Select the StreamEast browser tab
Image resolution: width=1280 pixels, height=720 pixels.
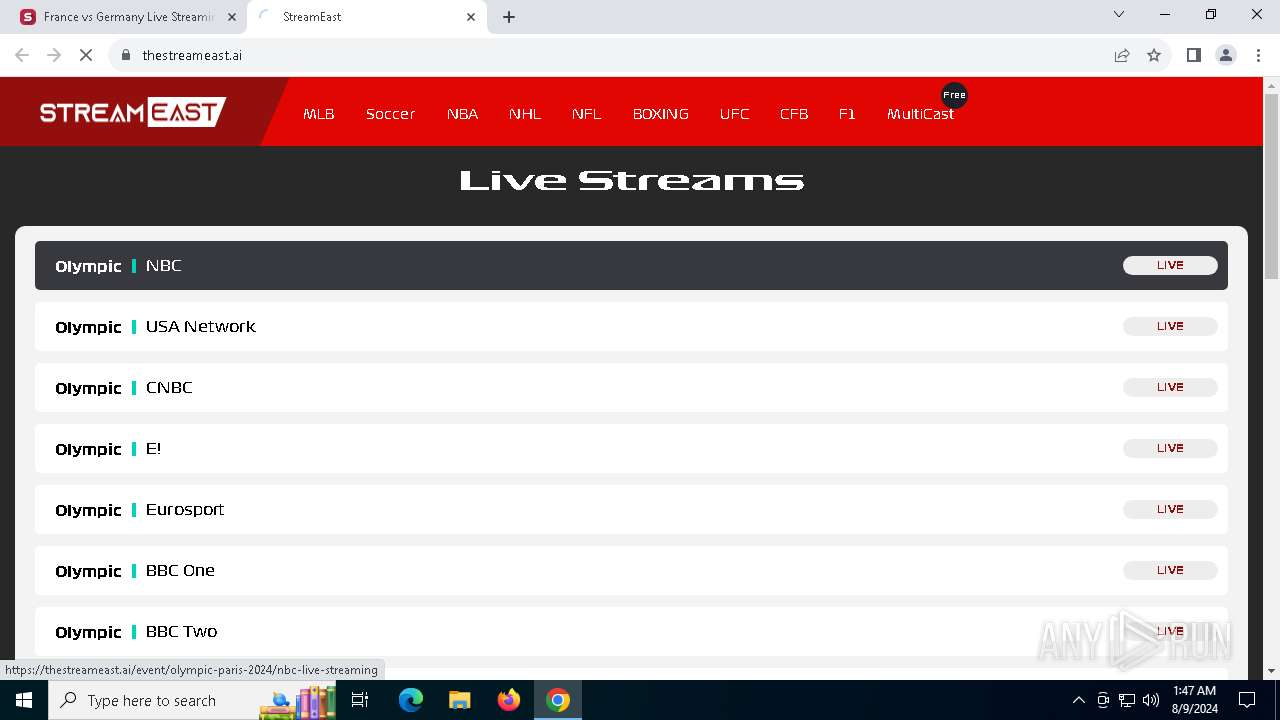[365, 17]
